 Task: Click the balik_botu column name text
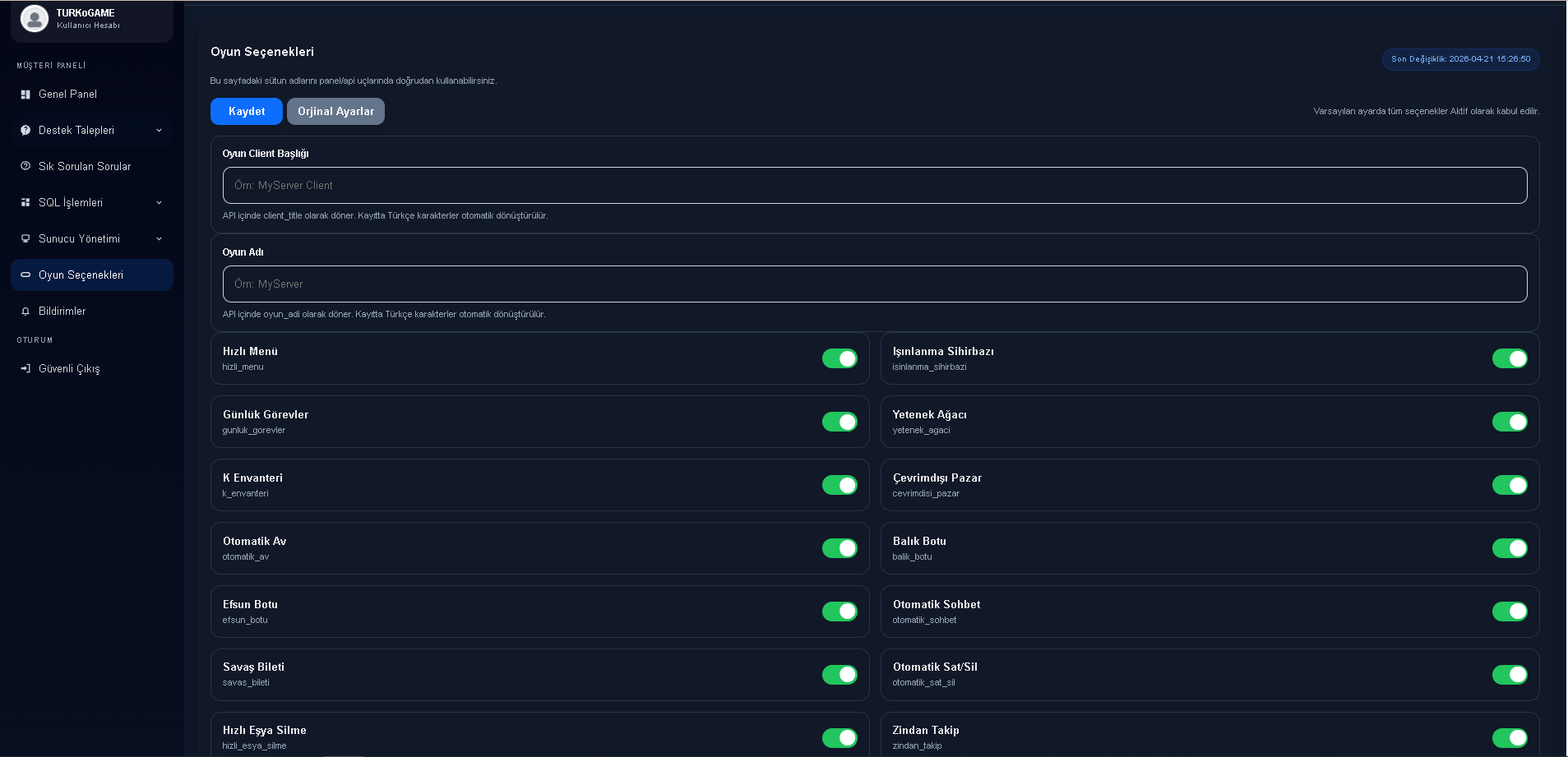tap(912, 557)
